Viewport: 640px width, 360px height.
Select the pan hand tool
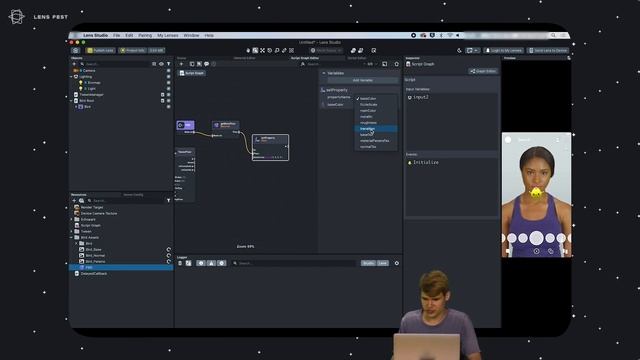(248, 51)
